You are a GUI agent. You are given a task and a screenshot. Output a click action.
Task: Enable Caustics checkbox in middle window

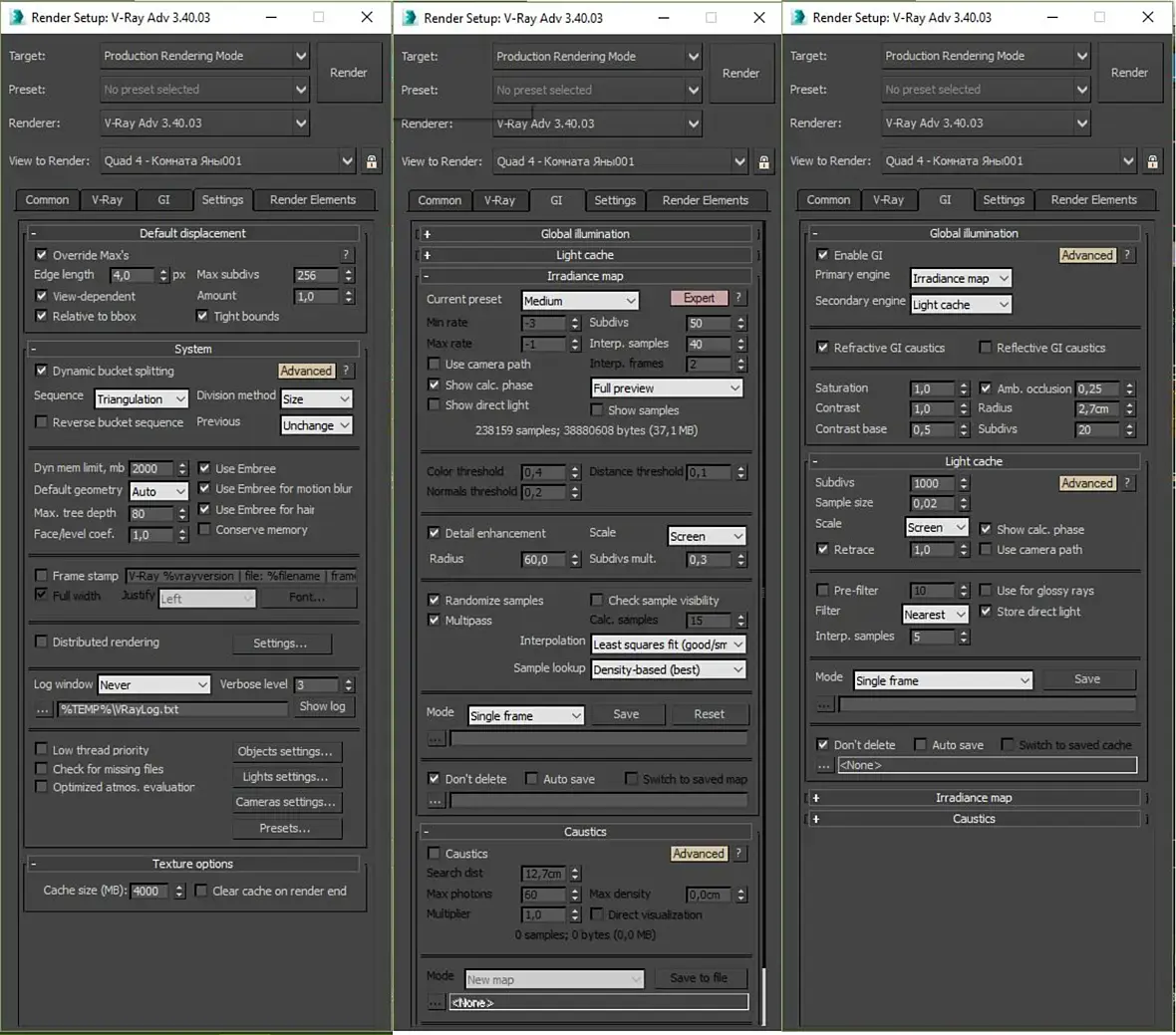434,853
